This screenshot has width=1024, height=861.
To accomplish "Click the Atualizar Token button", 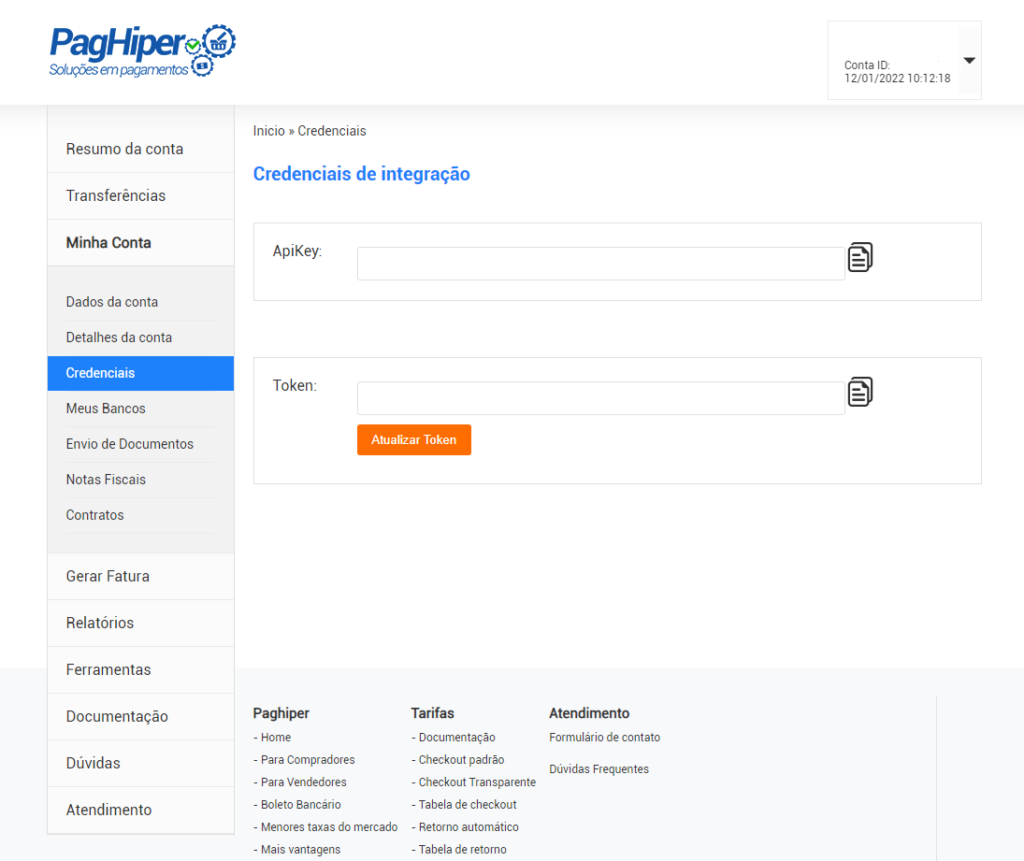I will pyautogui.click(x=414, y=440).
